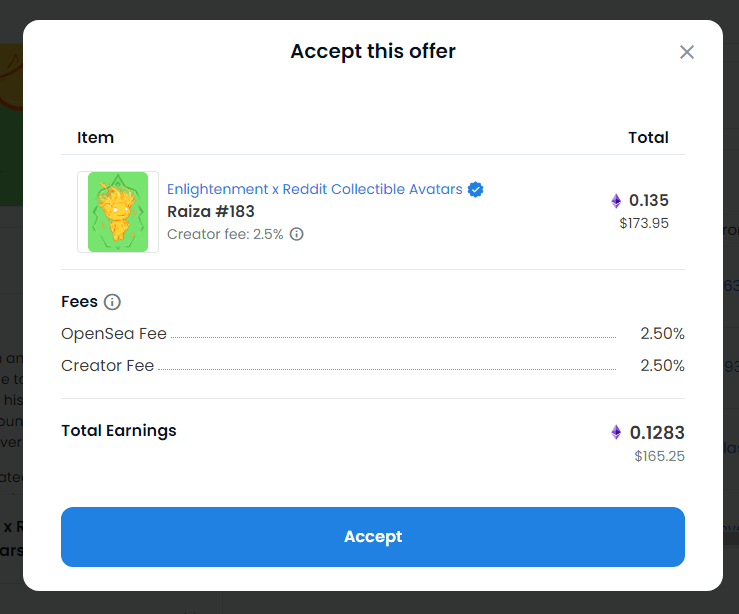739x614 pixels.
Task: Click info icon beside Creator fee: 2.5%
Action: 296,234
